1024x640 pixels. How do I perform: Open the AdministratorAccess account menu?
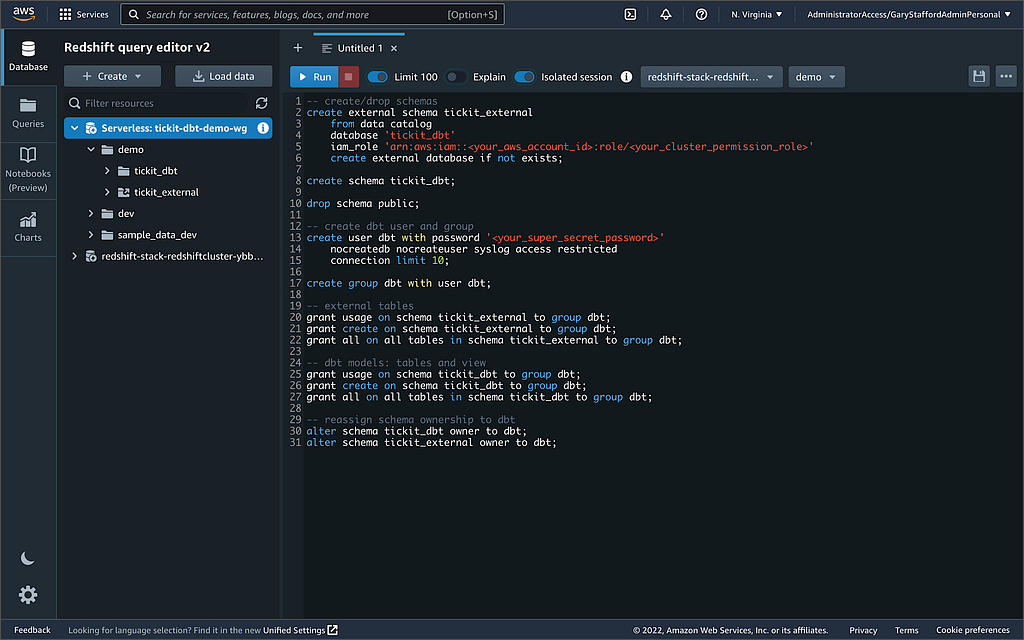[x=908, y=14]
